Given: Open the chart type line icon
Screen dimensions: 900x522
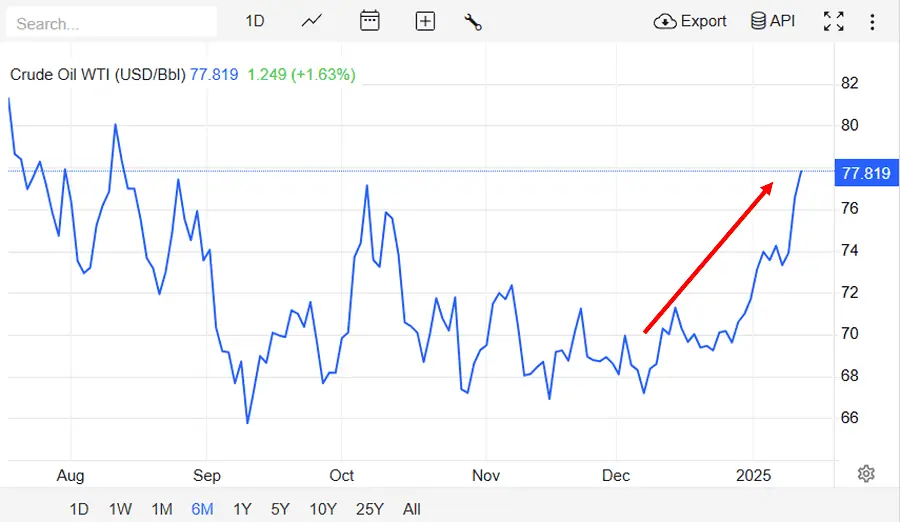Looking at the screenshot, I should pyautogui.click(x=312, y=21).
